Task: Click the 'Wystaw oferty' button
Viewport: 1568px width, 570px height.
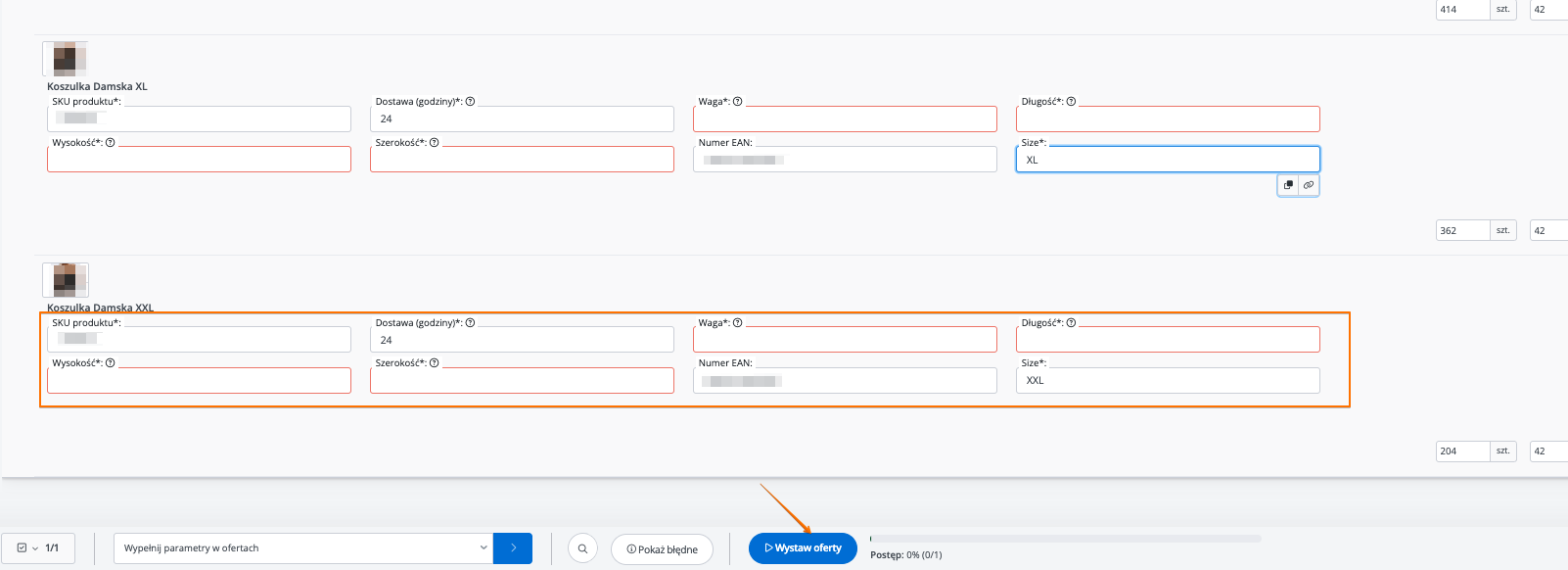Action: tap(803, 548)
